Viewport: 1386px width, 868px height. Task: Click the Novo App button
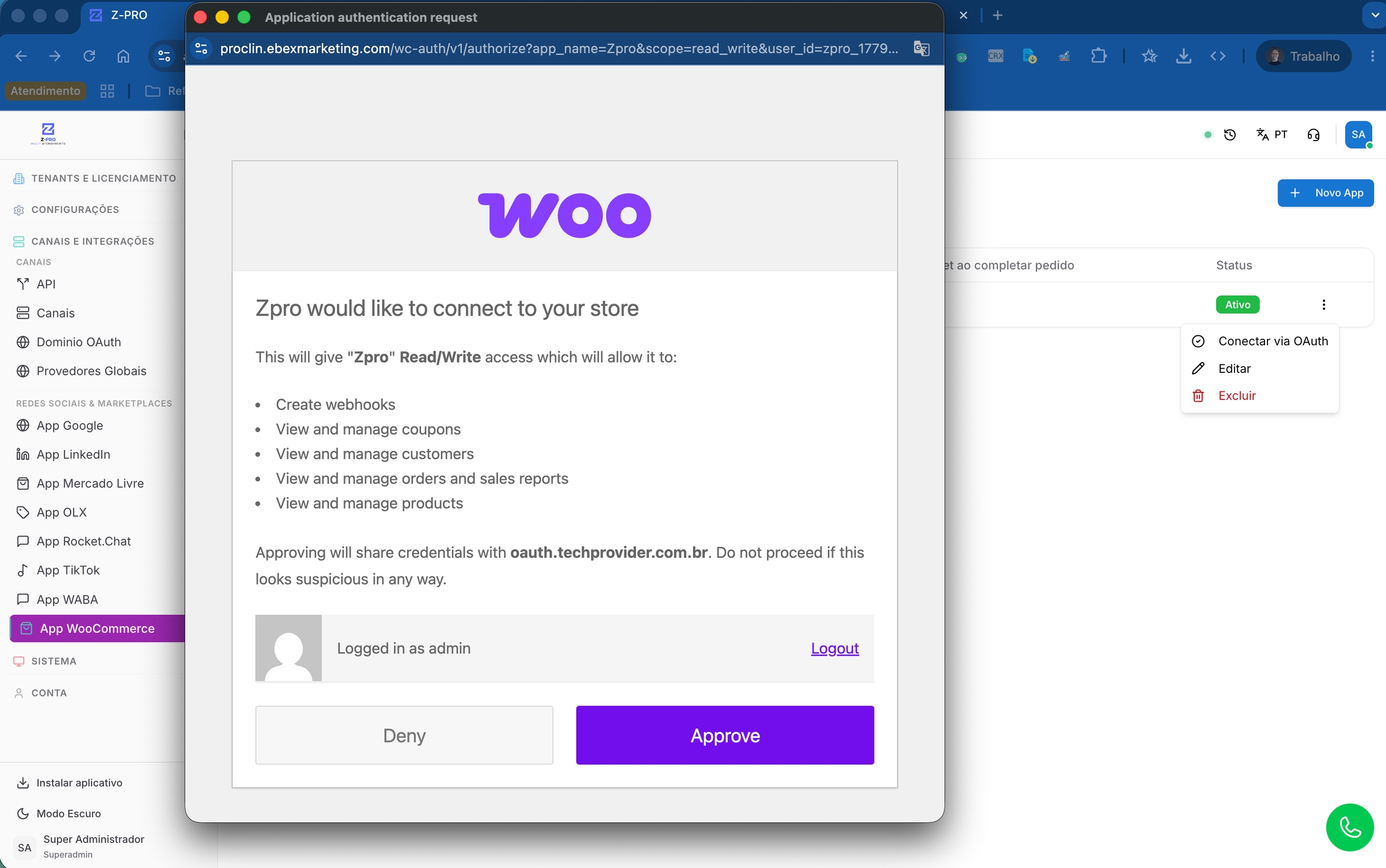click(1325, 192)
